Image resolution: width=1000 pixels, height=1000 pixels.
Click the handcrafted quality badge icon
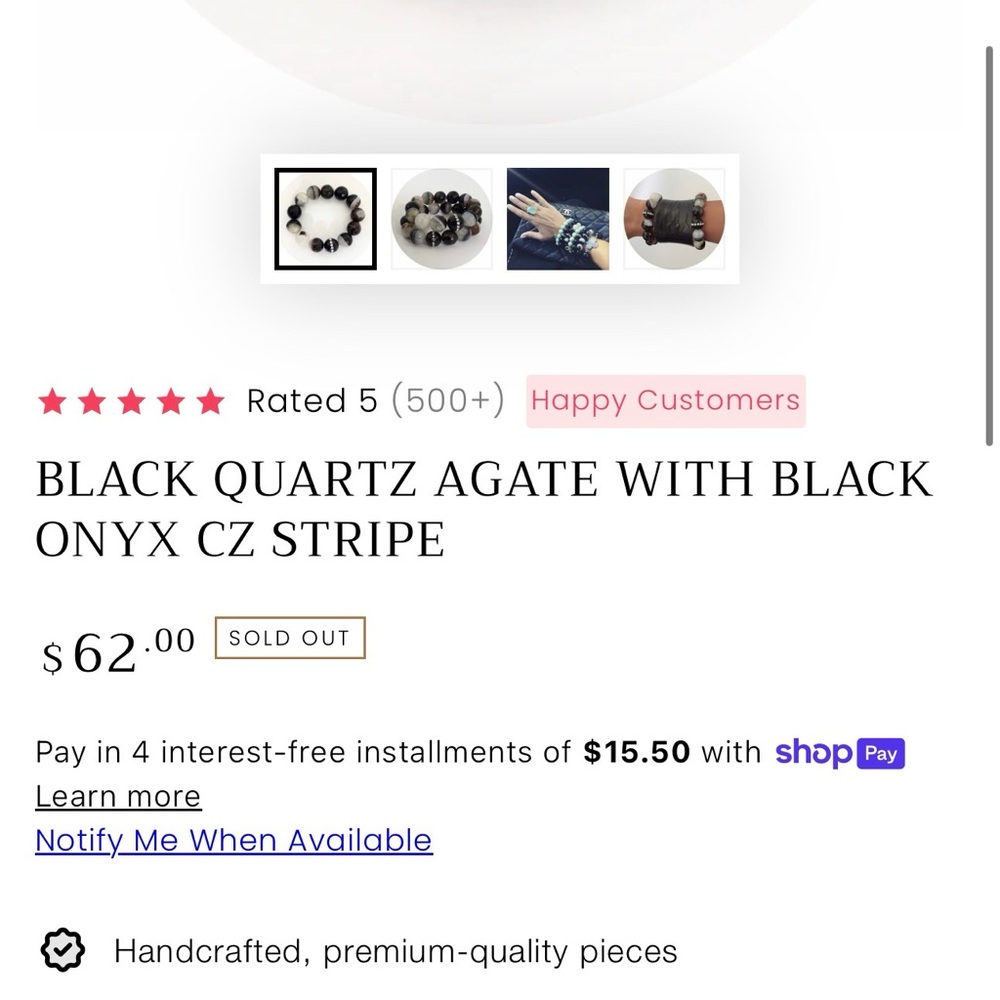click(x=62, y=949)
